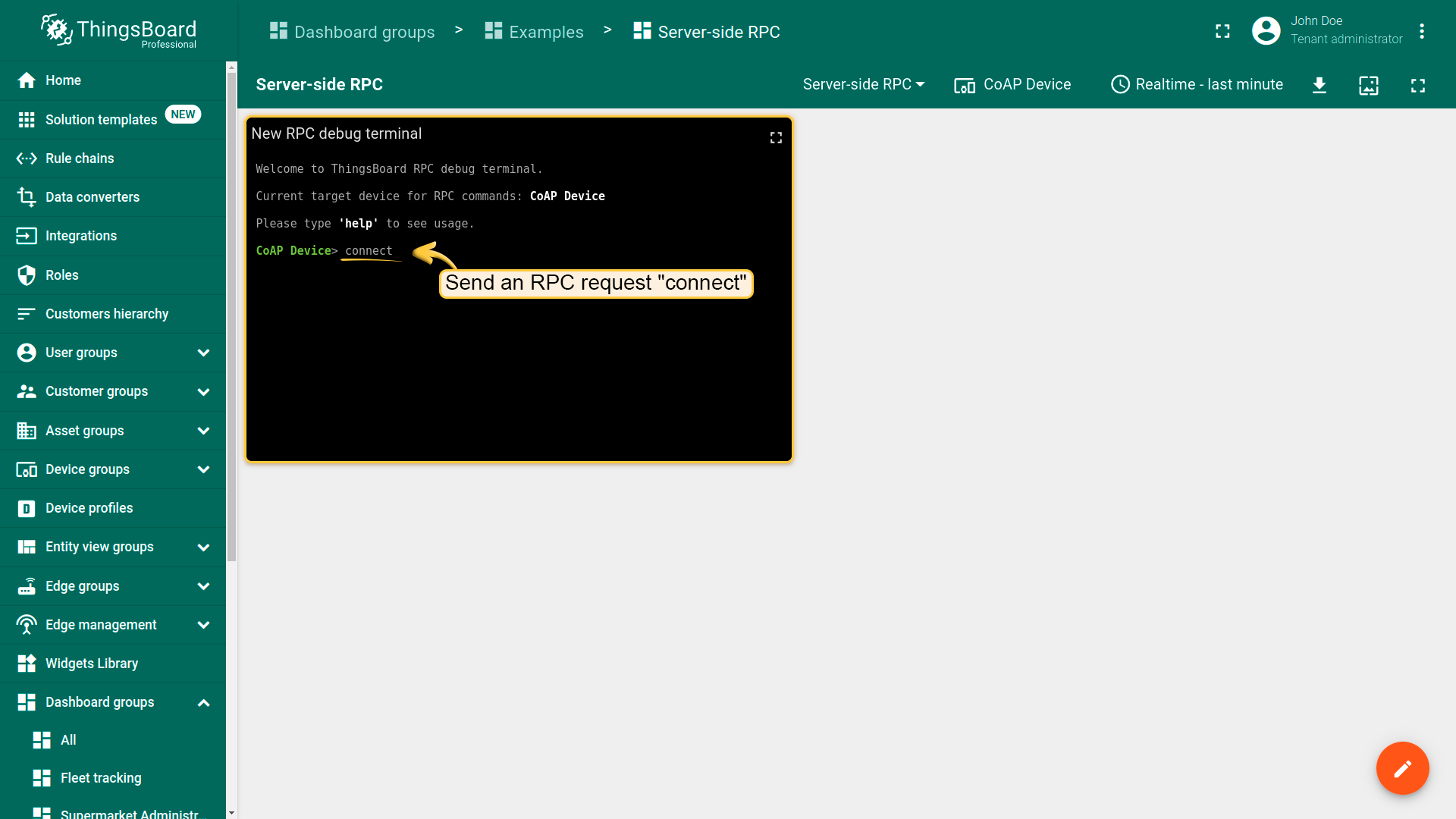The height and width of the screenshot is (819, 1456).
Task: Toggle browser fullscreen icon in top bar
Action: 1222,31
